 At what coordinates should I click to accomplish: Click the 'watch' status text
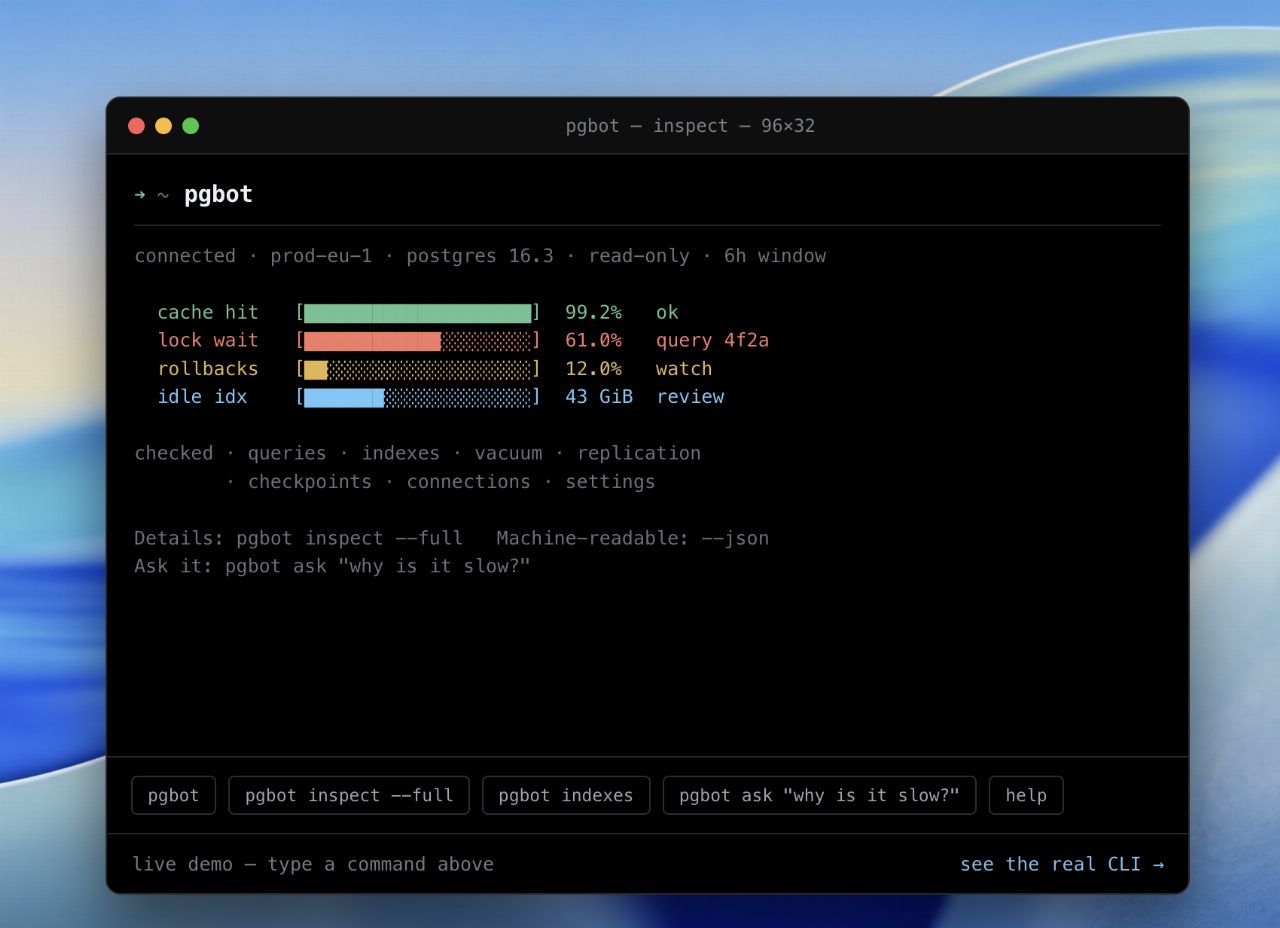pyautogui.click(x=684, y=368)
